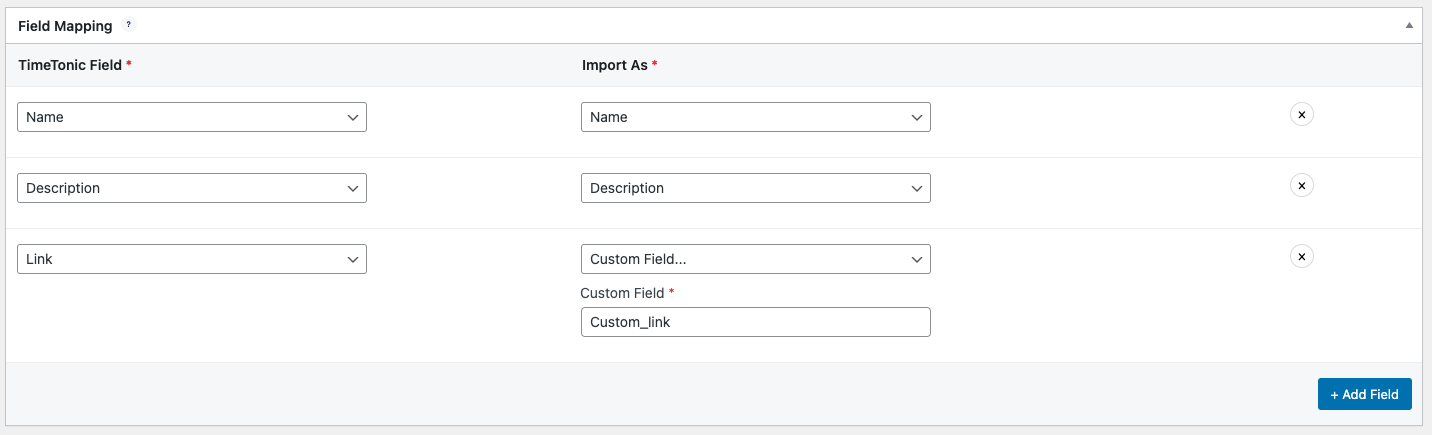Open the Import As dropdown set to Name

point(756,117)
